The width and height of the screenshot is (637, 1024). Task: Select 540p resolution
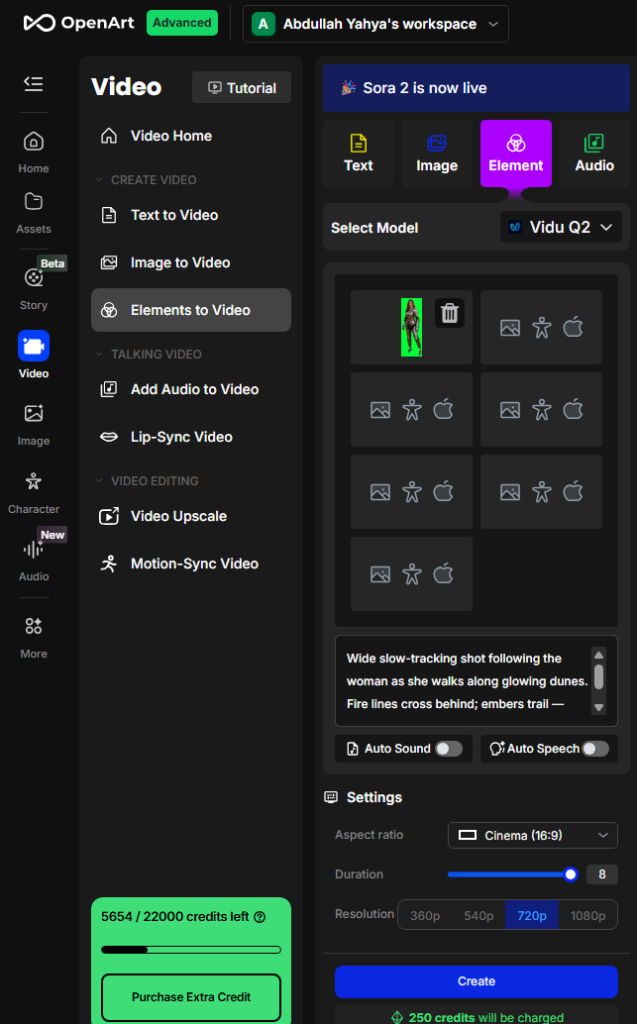tap(478, 916)
